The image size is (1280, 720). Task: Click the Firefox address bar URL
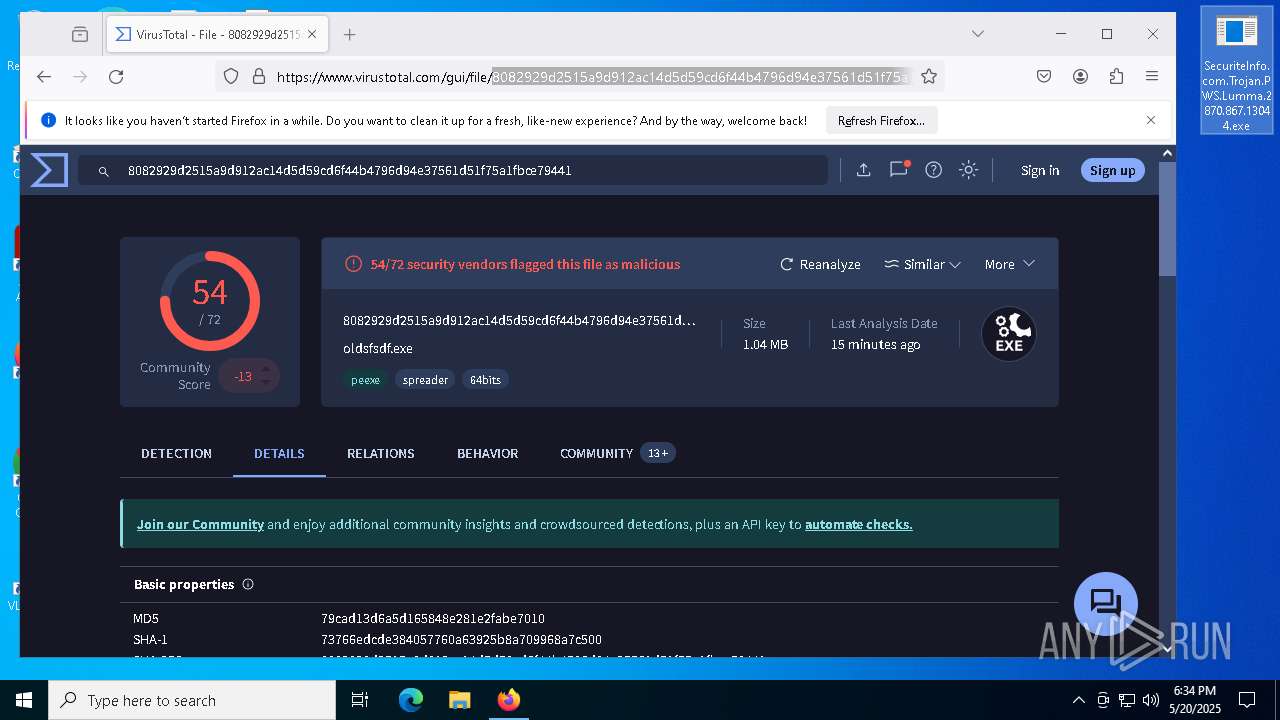[590, 77]
